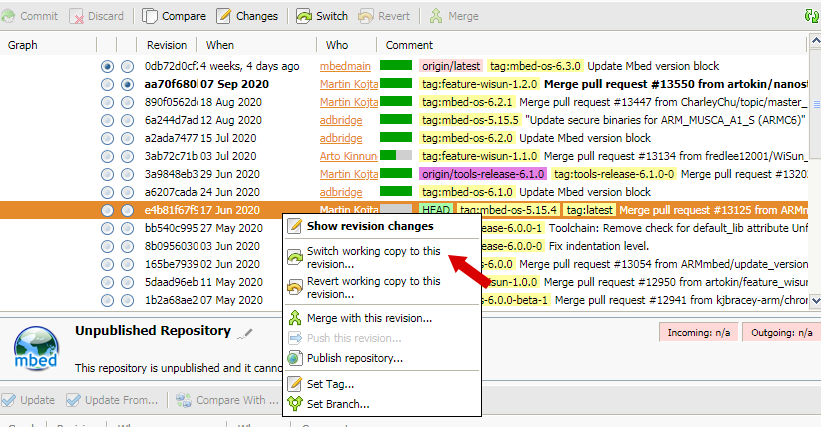Choose Switch working copy to this revision
The image size is (821, 427).
382,257
